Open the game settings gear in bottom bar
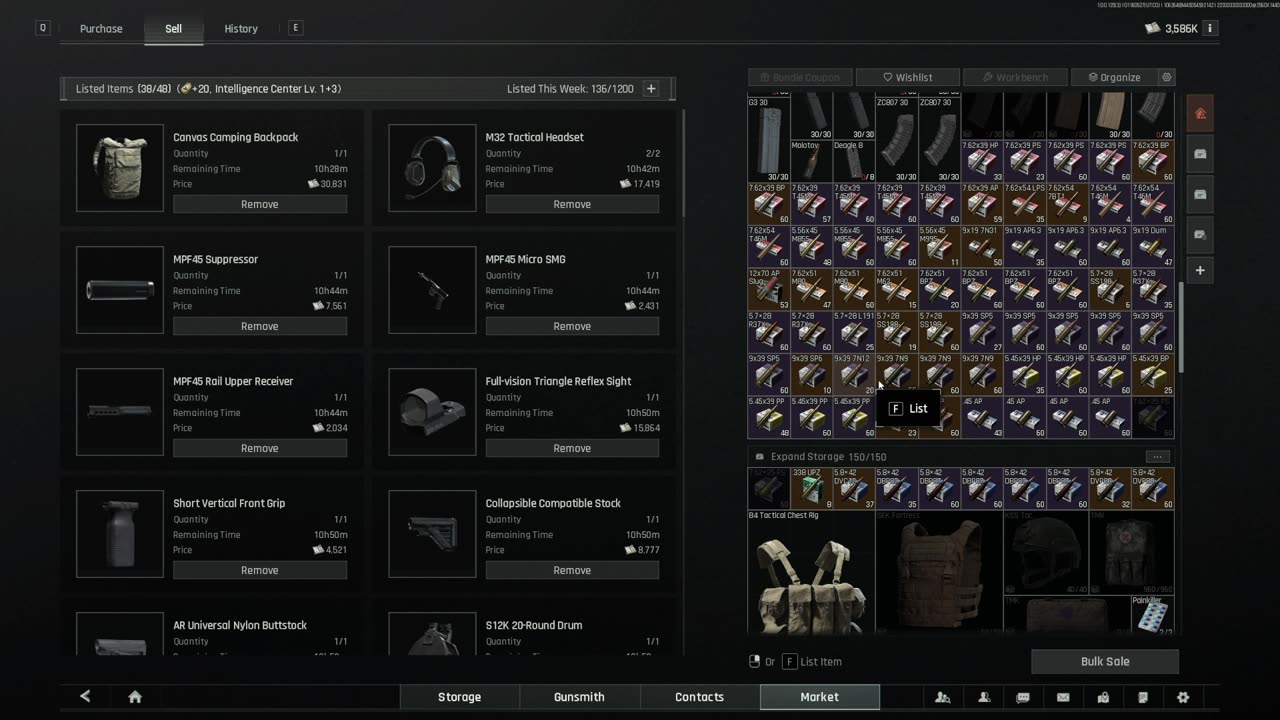This screenshot has width=1280, height=720. [x=1183, y=697]
